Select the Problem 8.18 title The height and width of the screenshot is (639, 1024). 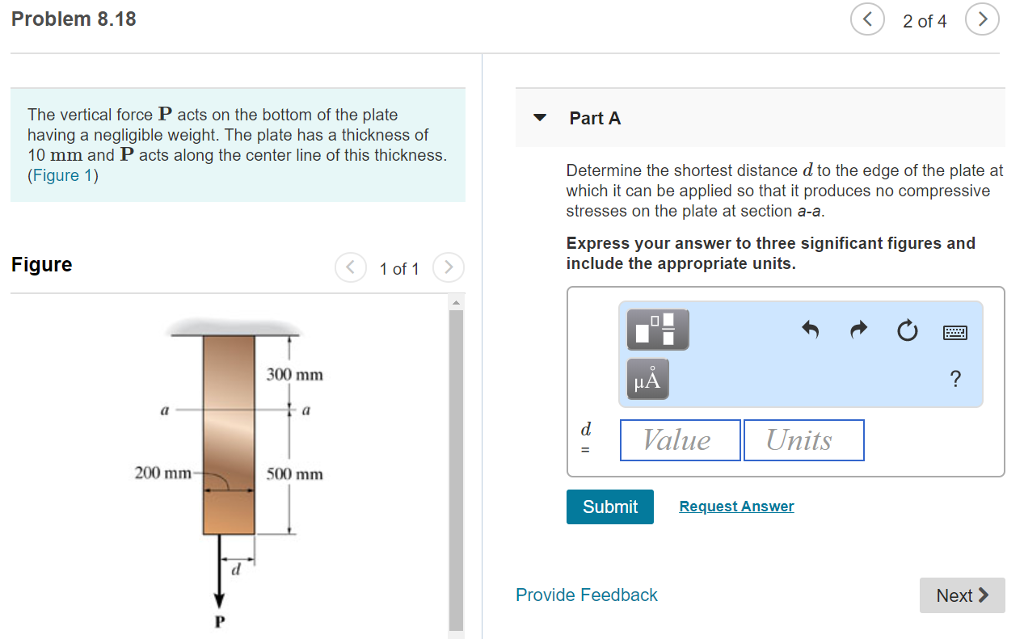74,18
